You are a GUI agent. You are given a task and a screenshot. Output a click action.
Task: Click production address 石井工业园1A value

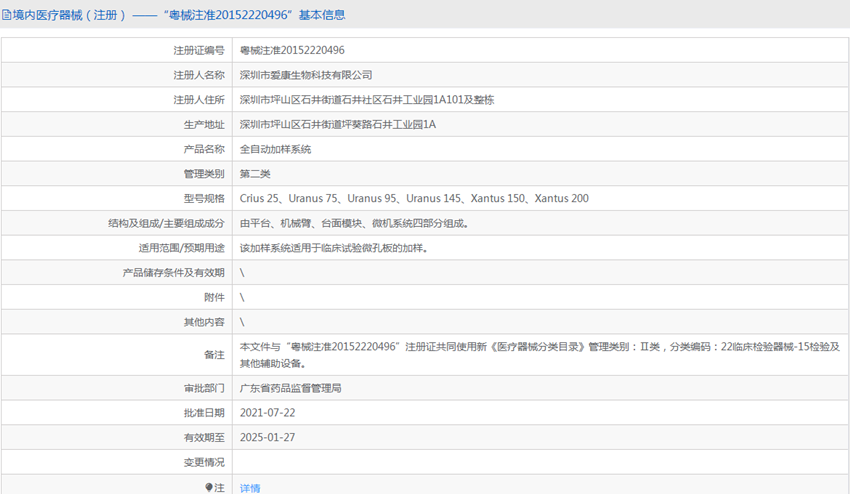pyautogui.click(x=338, y=125)
